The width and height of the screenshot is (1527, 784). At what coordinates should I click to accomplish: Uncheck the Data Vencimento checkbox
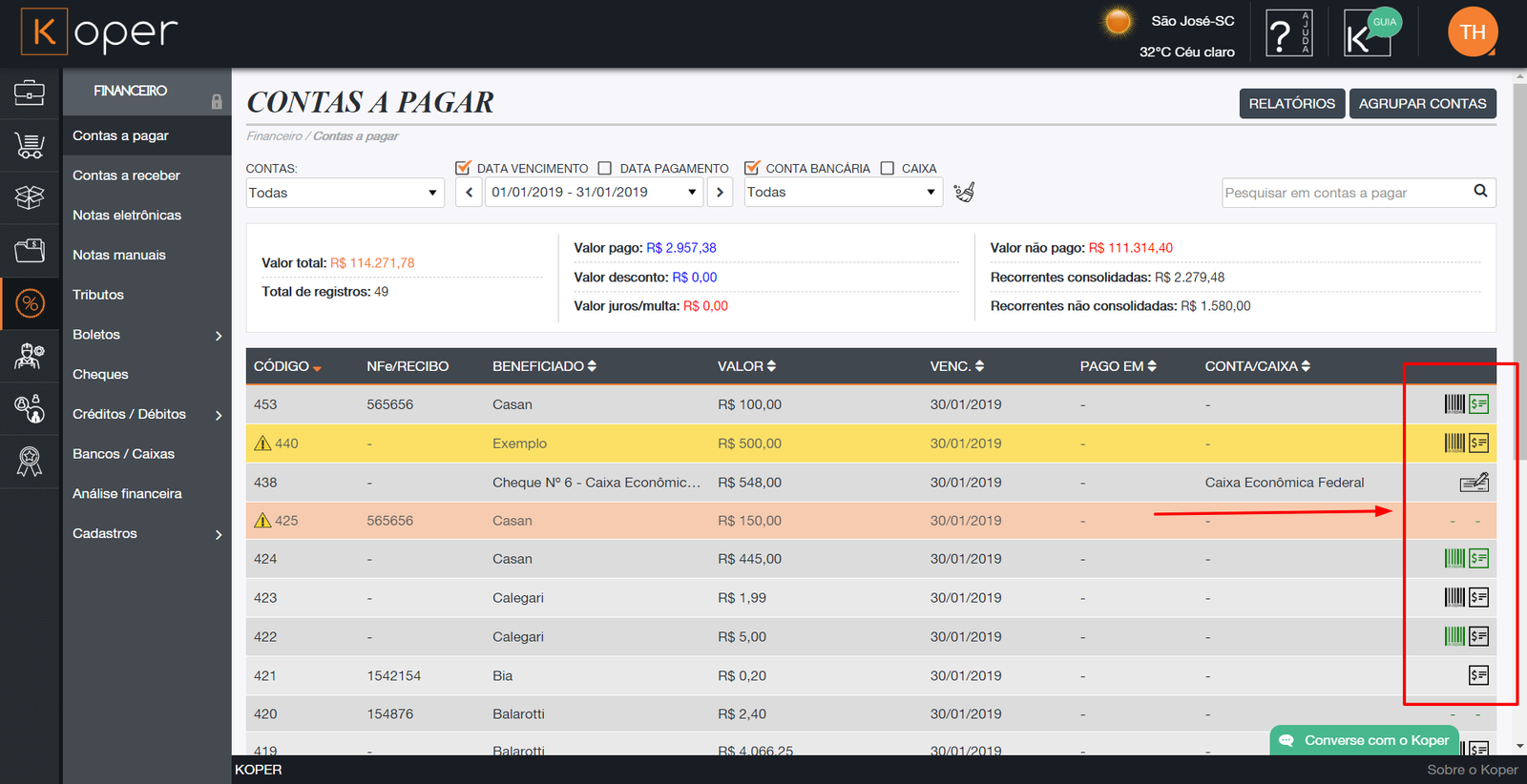pos(464,169)
